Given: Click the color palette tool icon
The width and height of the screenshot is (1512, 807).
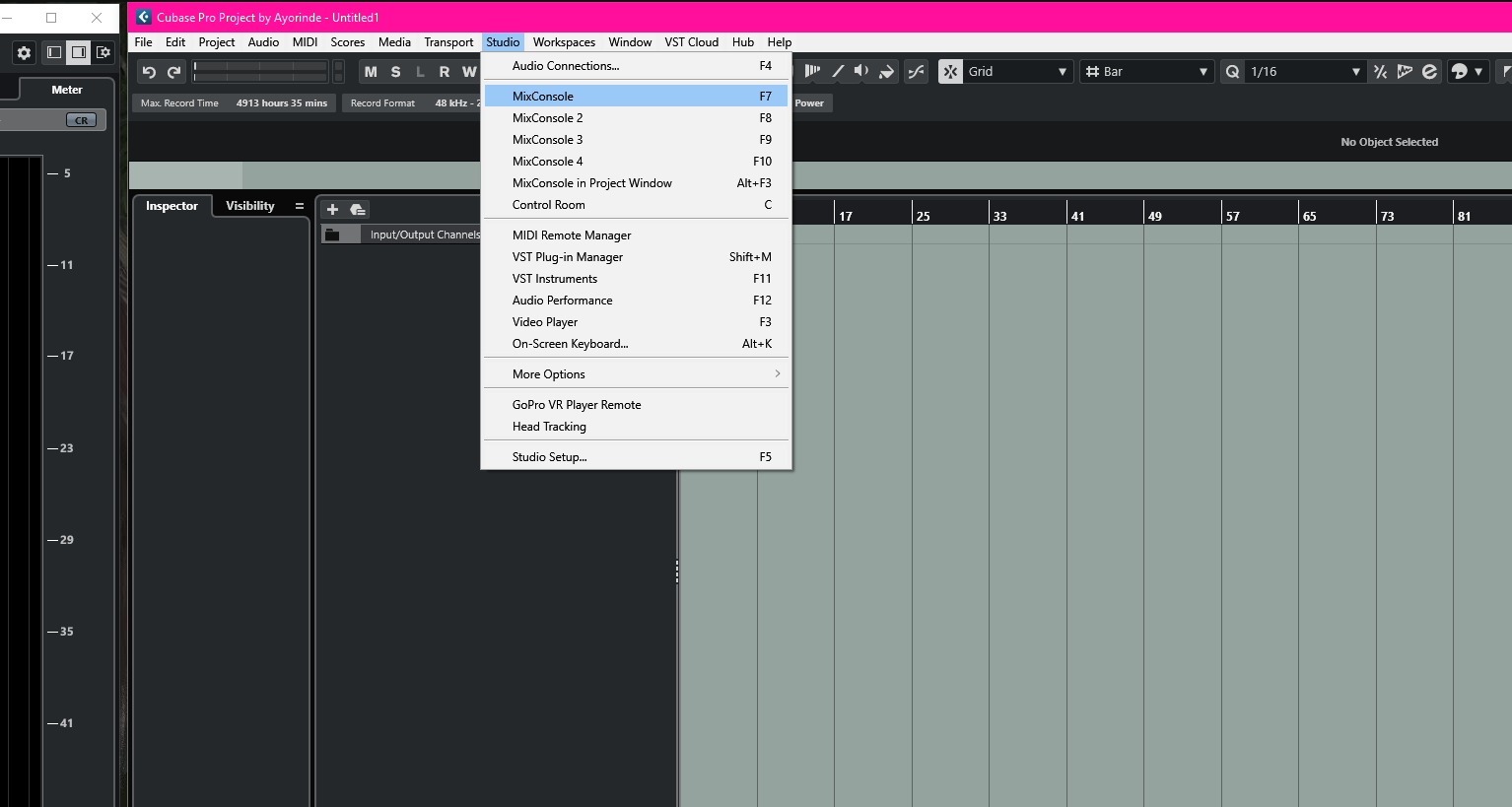Looking at the screenshot, I should tap(1460, 71).
